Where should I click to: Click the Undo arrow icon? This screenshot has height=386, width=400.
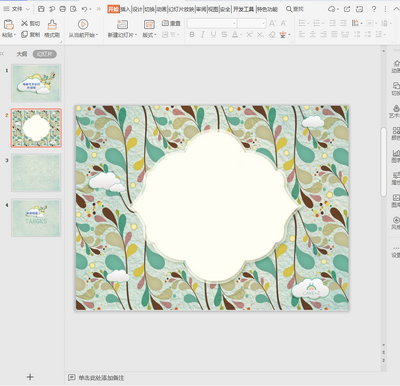(85, 9)
